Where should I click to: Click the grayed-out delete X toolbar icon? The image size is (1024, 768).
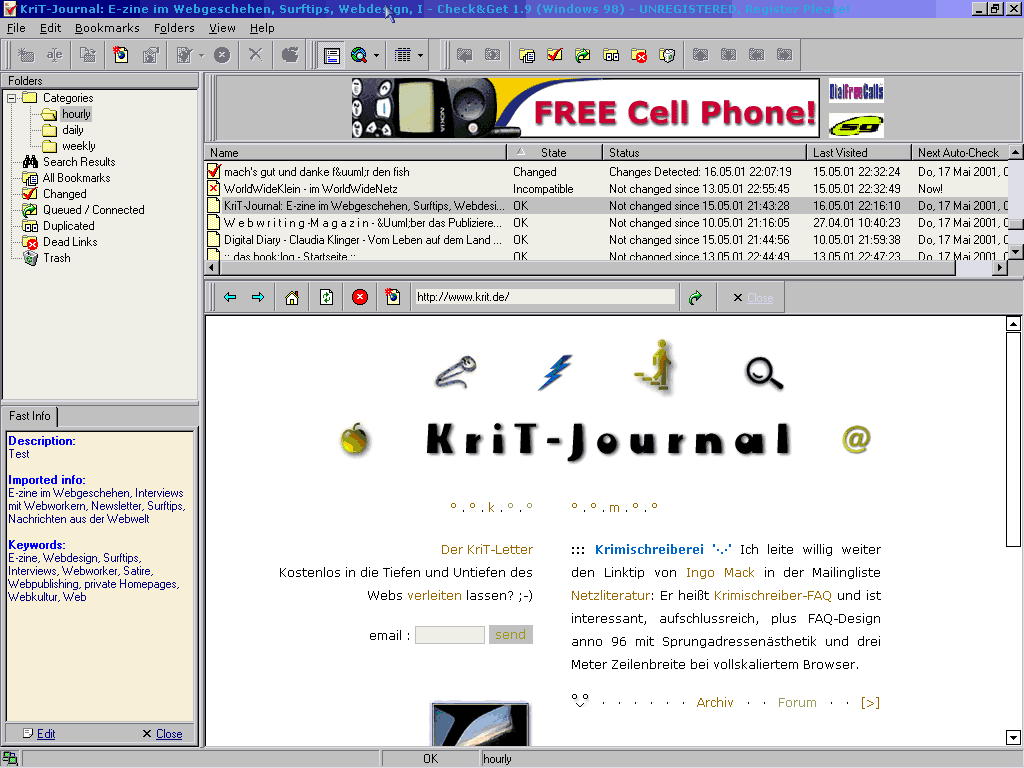[x=255, y=55]
